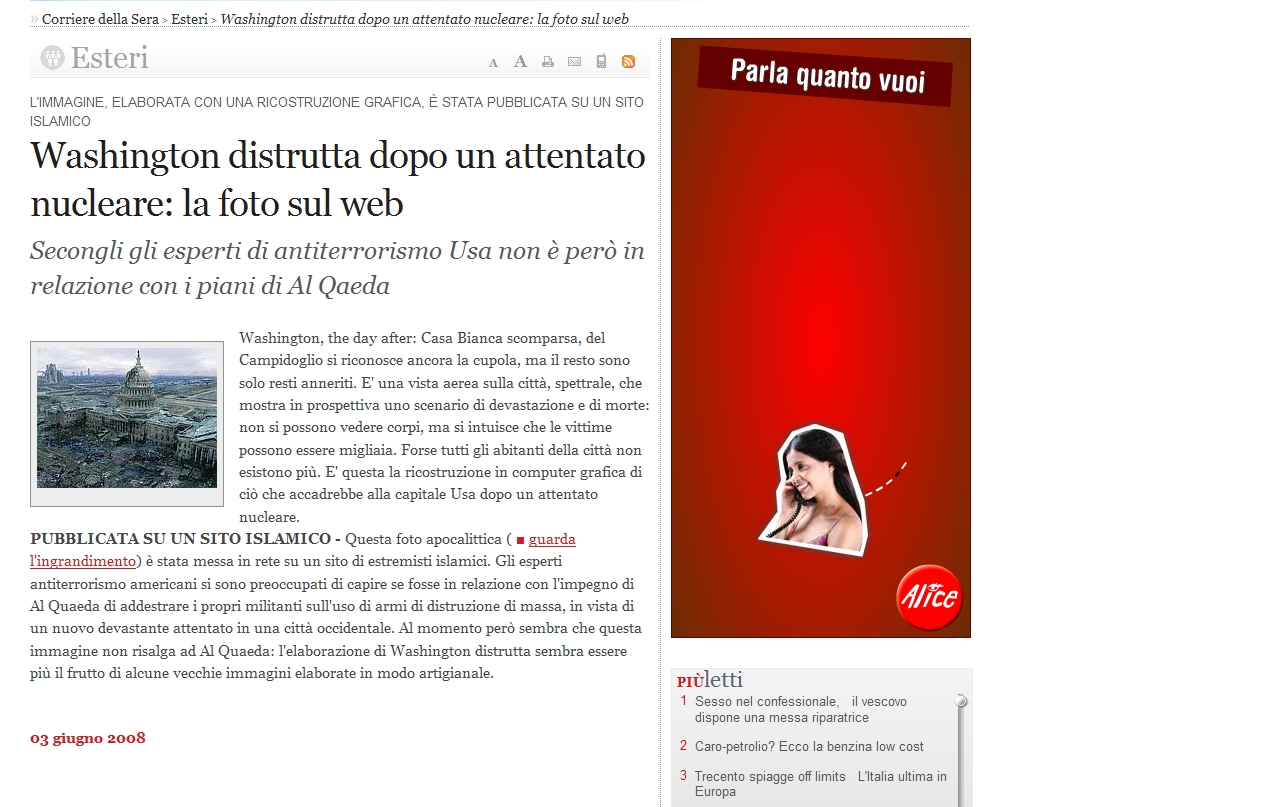This screenshot has height=807, width=1264.
Task: Click the Esteri section heading
Action: 110,58
